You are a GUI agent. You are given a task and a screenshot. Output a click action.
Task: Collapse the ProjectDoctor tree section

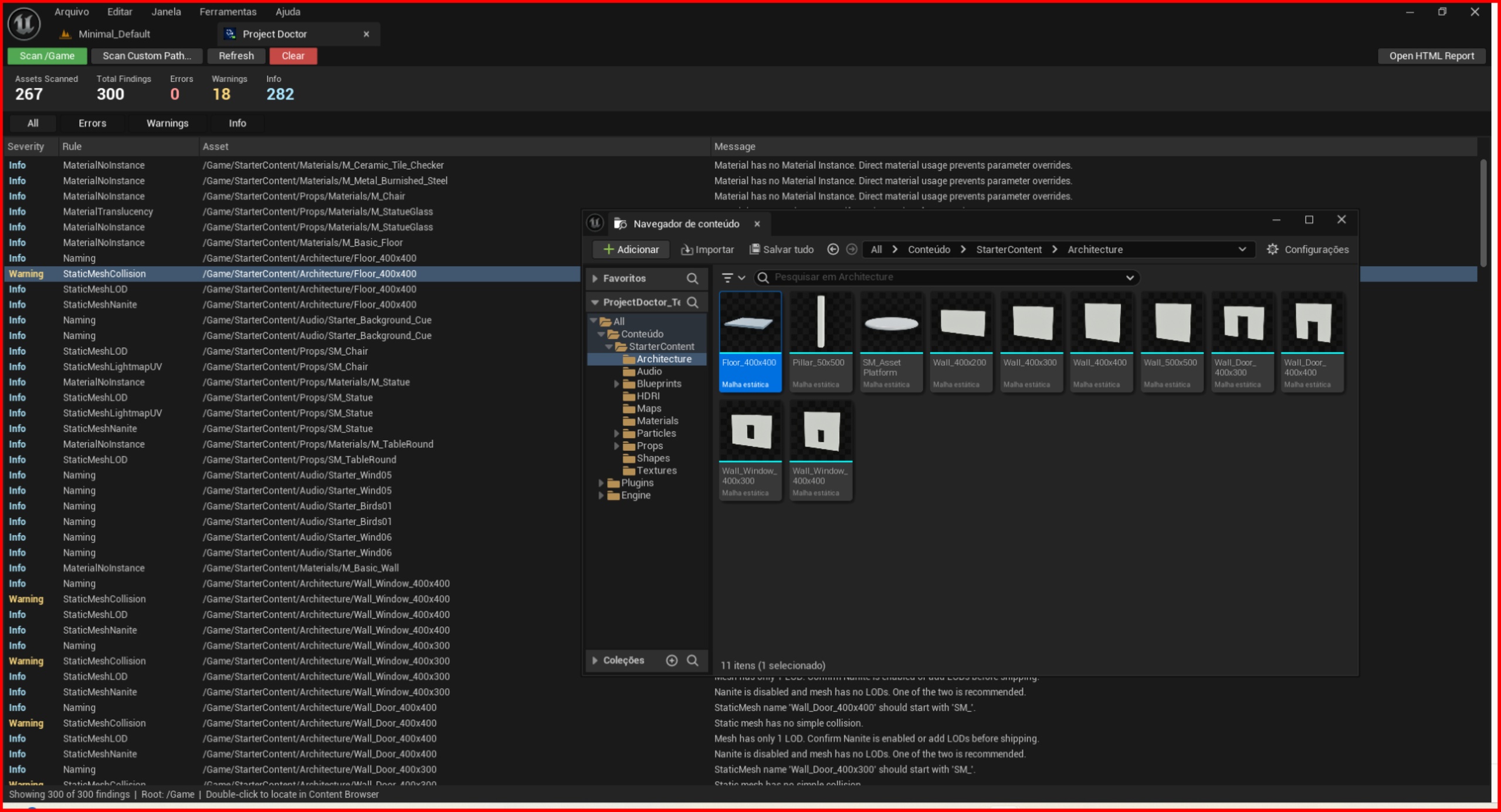[595, 303]
